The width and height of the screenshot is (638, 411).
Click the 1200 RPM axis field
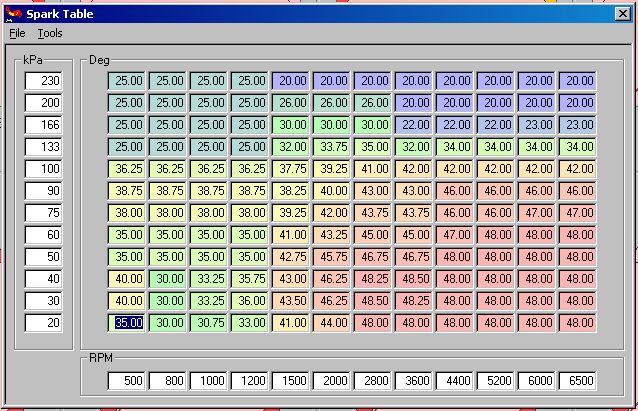tap(250, 381)
